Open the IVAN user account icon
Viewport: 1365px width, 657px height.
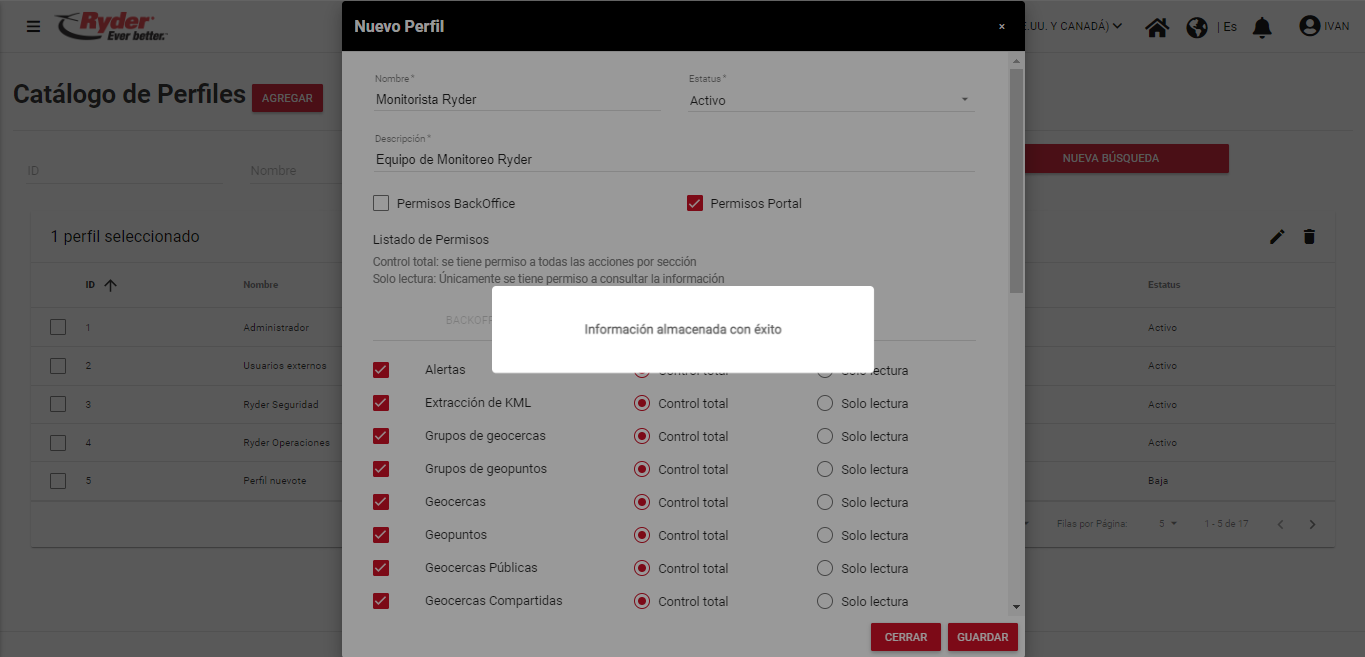point(1310,26)
